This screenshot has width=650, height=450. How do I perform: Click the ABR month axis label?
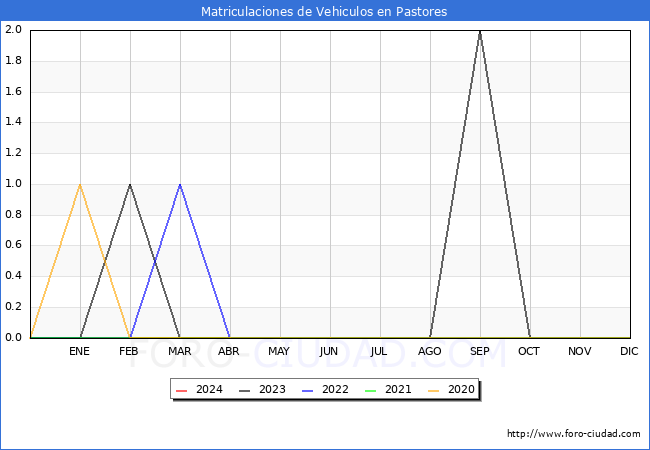pyautogui.click(x=229, y=351)
